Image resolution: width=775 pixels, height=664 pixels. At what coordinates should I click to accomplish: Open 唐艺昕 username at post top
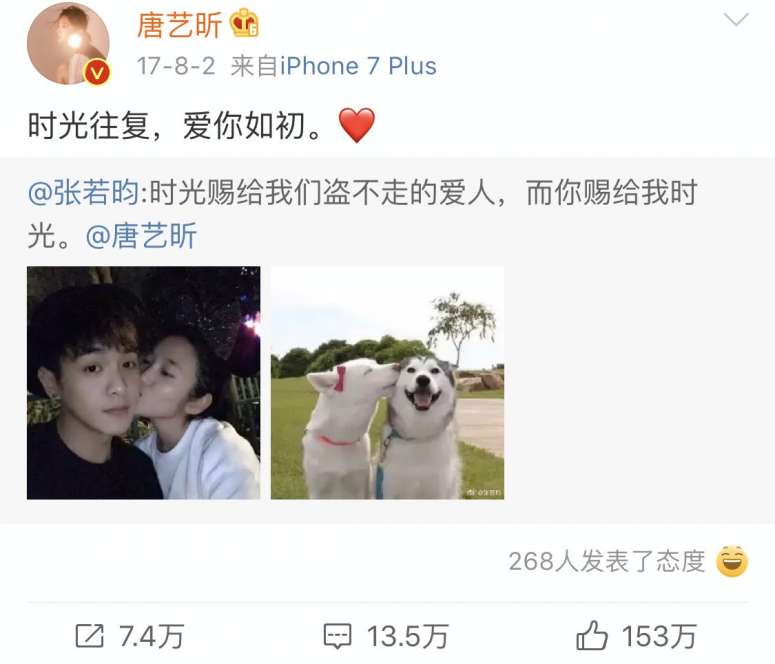click(179, 25)
